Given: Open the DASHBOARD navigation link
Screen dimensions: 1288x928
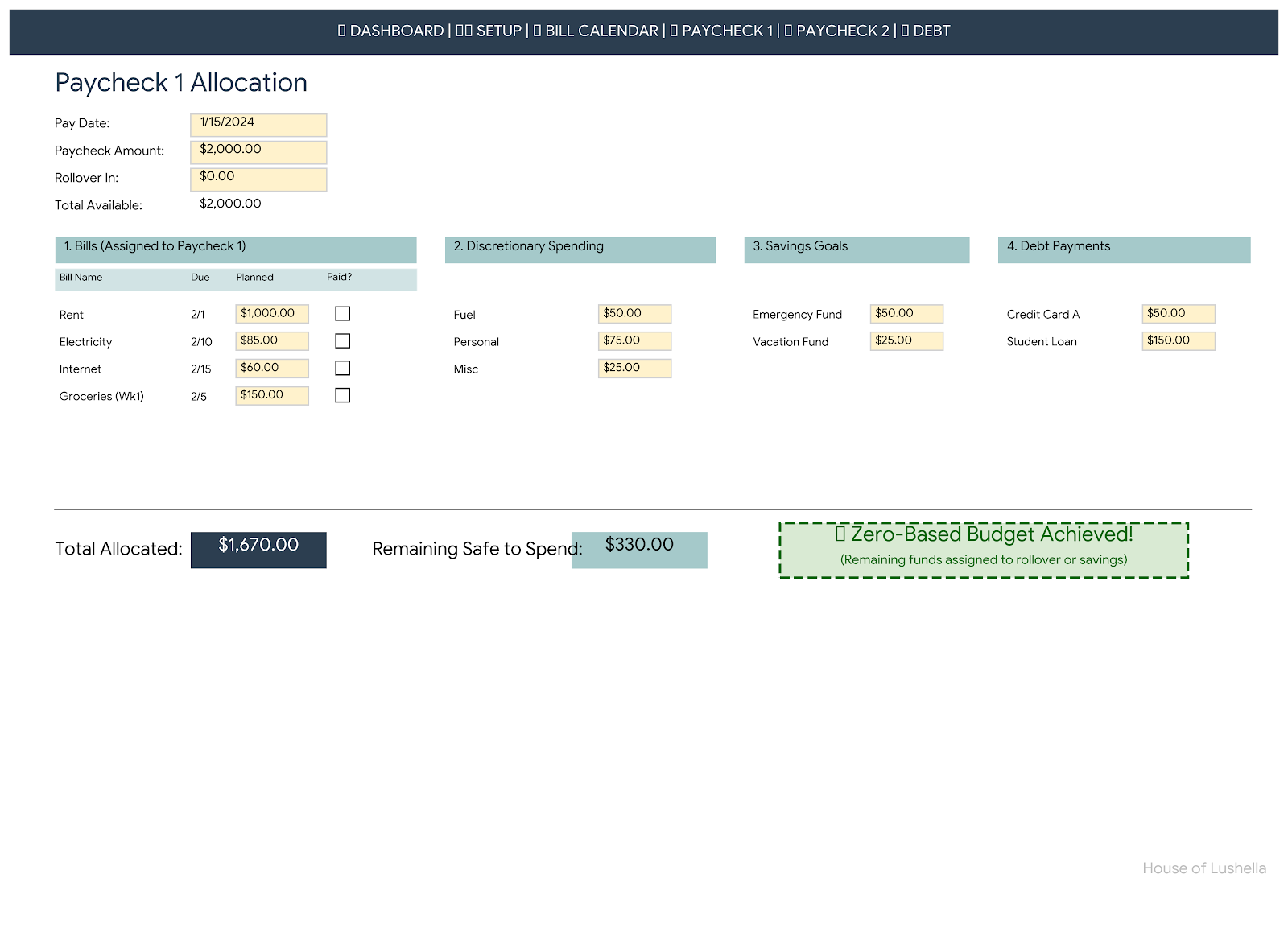Looking at the screenshot, I should click(x=390, y=31).
